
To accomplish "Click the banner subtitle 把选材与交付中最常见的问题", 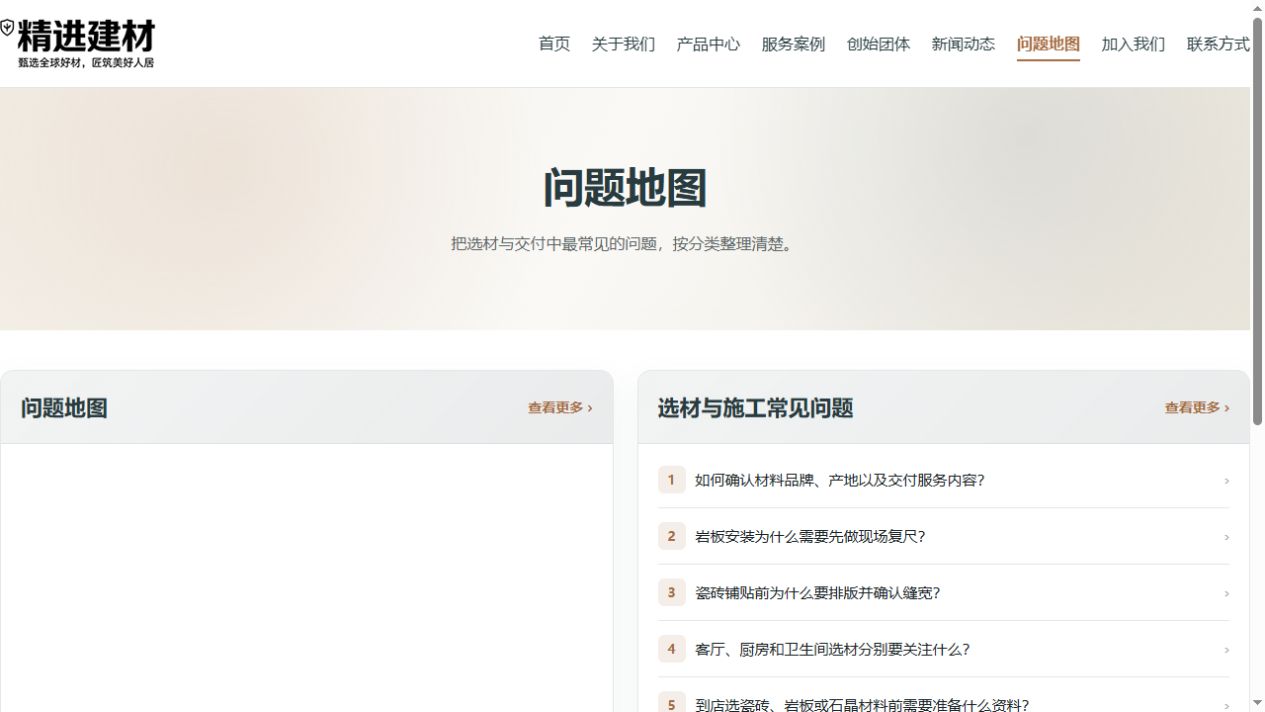I will coord(625,244).
